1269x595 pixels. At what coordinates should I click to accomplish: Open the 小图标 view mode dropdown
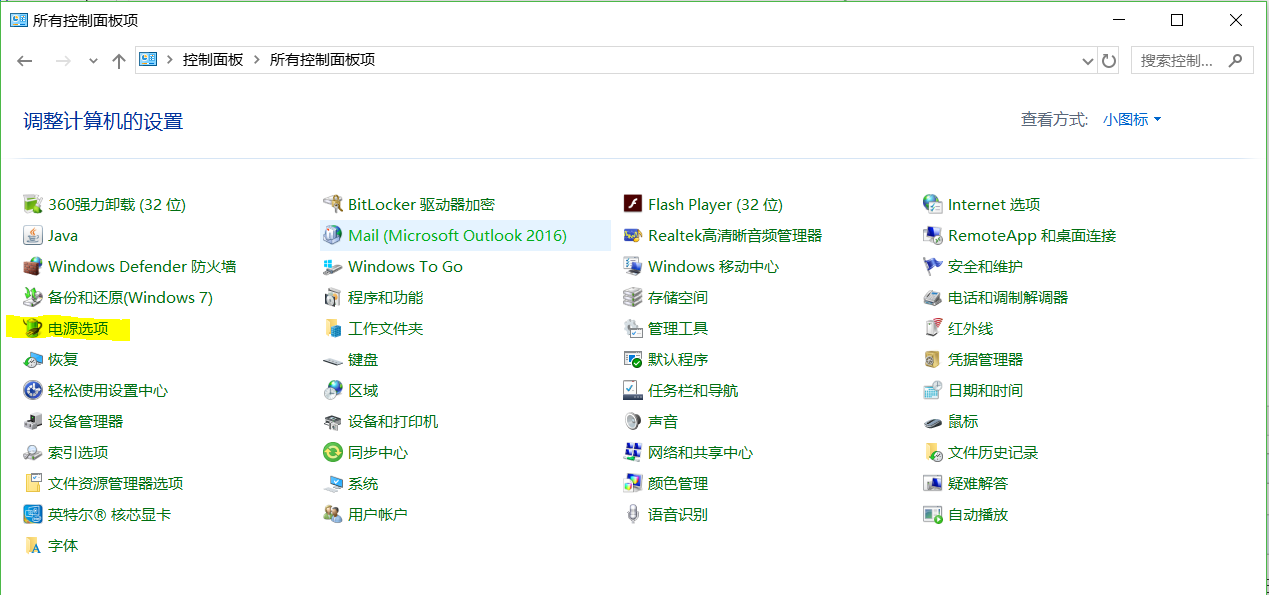click(1132, 119)
